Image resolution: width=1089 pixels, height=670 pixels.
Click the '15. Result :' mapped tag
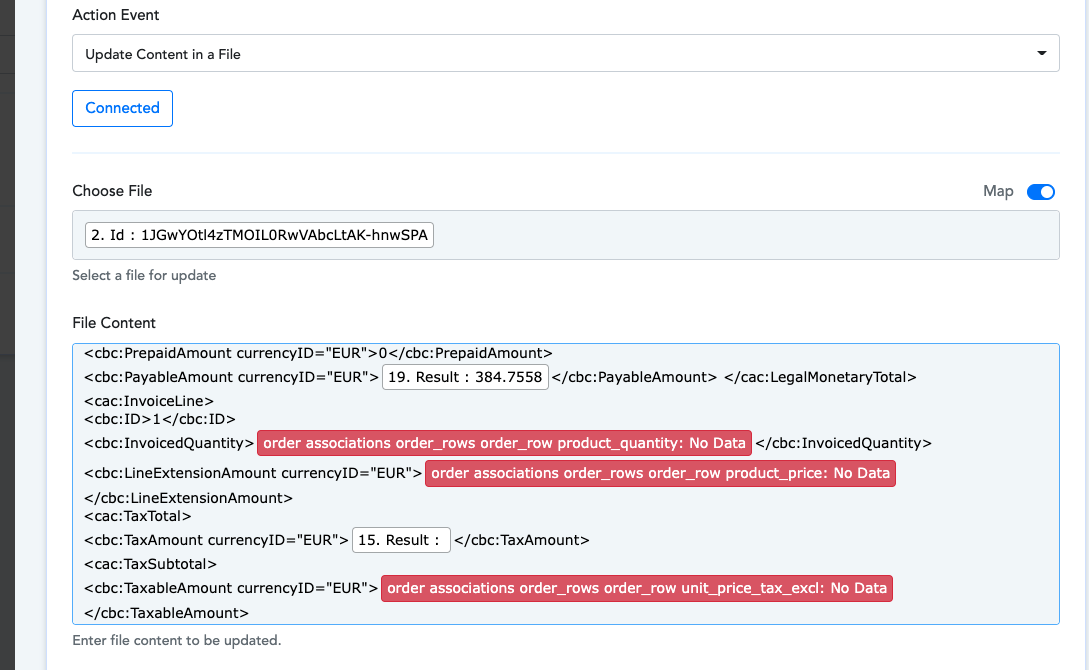(401, 540)
